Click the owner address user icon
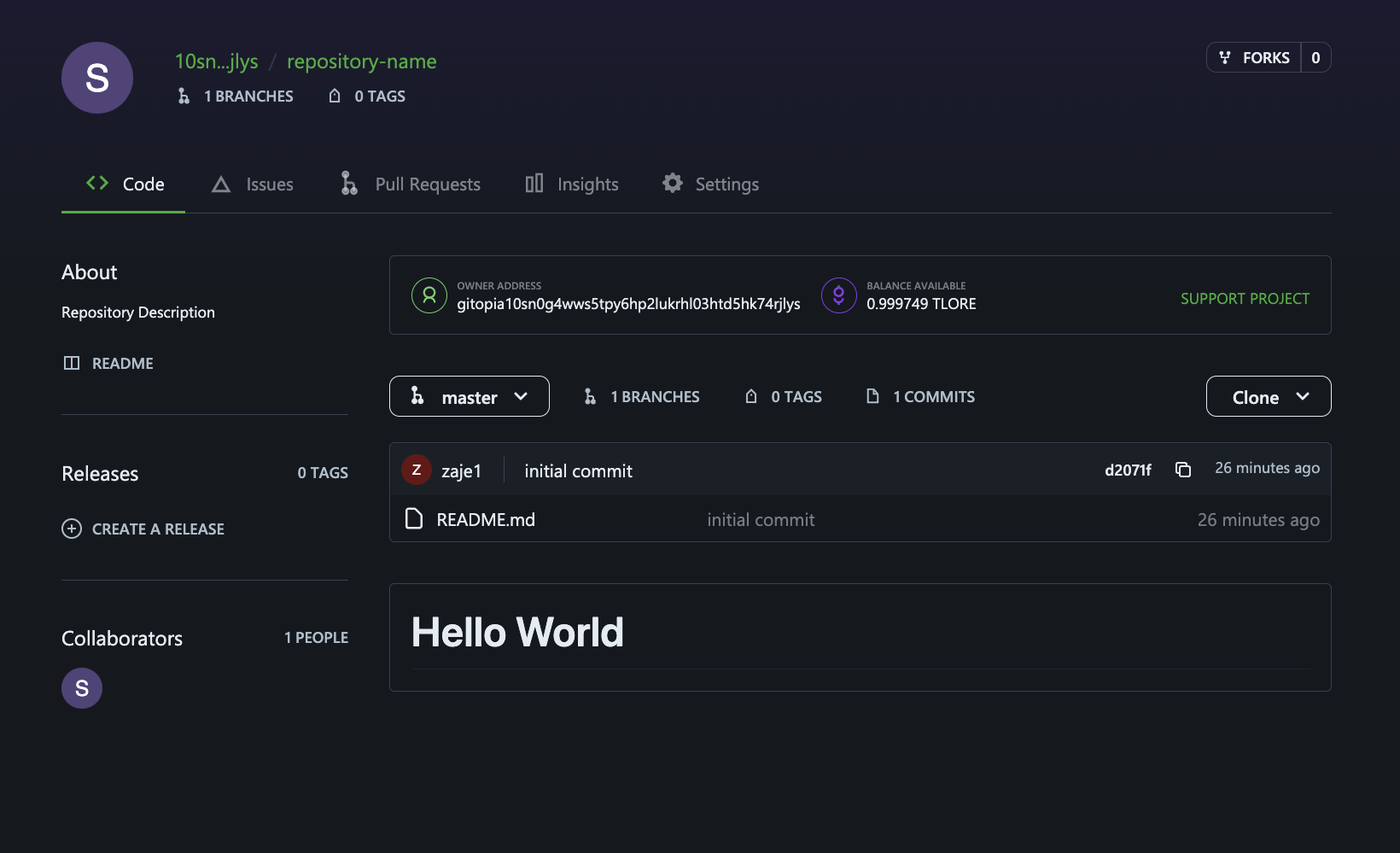 click(429, 295)
